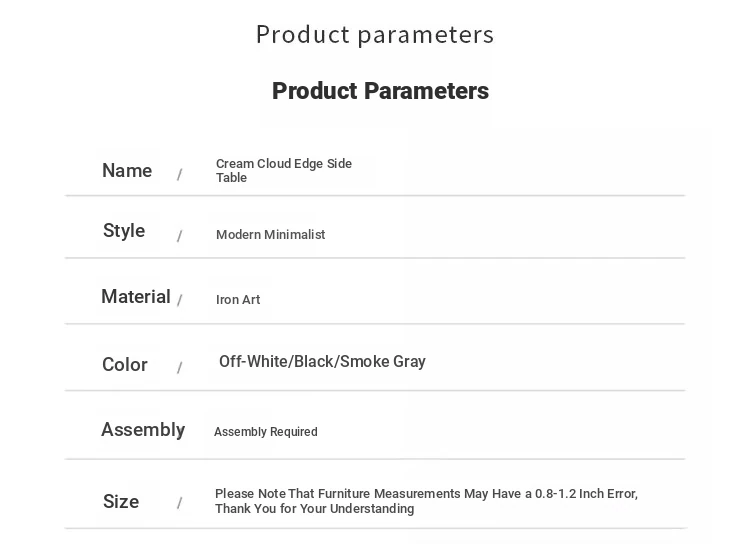Image resolution: width=750 pixels, height=544 pixels.
Task: Click the "Iron Art" value
Action: click(x=238, y=300)
